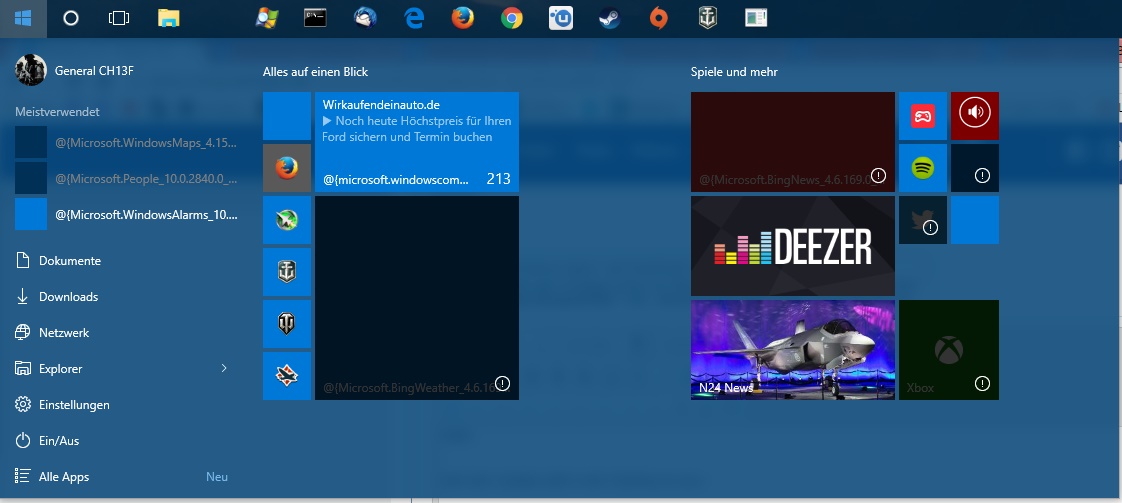This screenshot has height=503, width=1122.
Task: Click the Windows Start button in the taskbar
Action: point(23,19)
